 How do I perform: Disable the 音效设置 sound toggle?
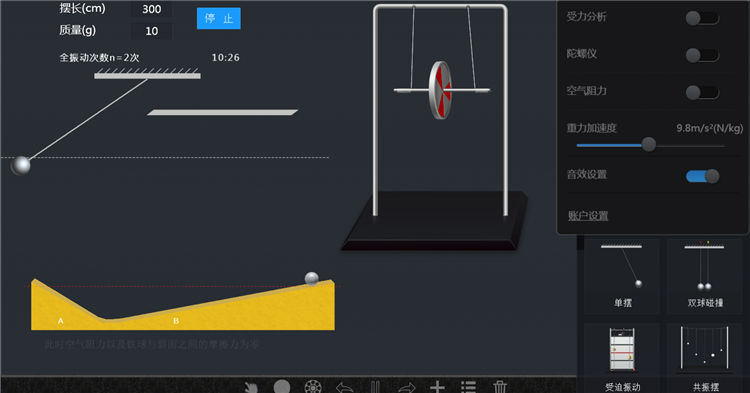702,176
